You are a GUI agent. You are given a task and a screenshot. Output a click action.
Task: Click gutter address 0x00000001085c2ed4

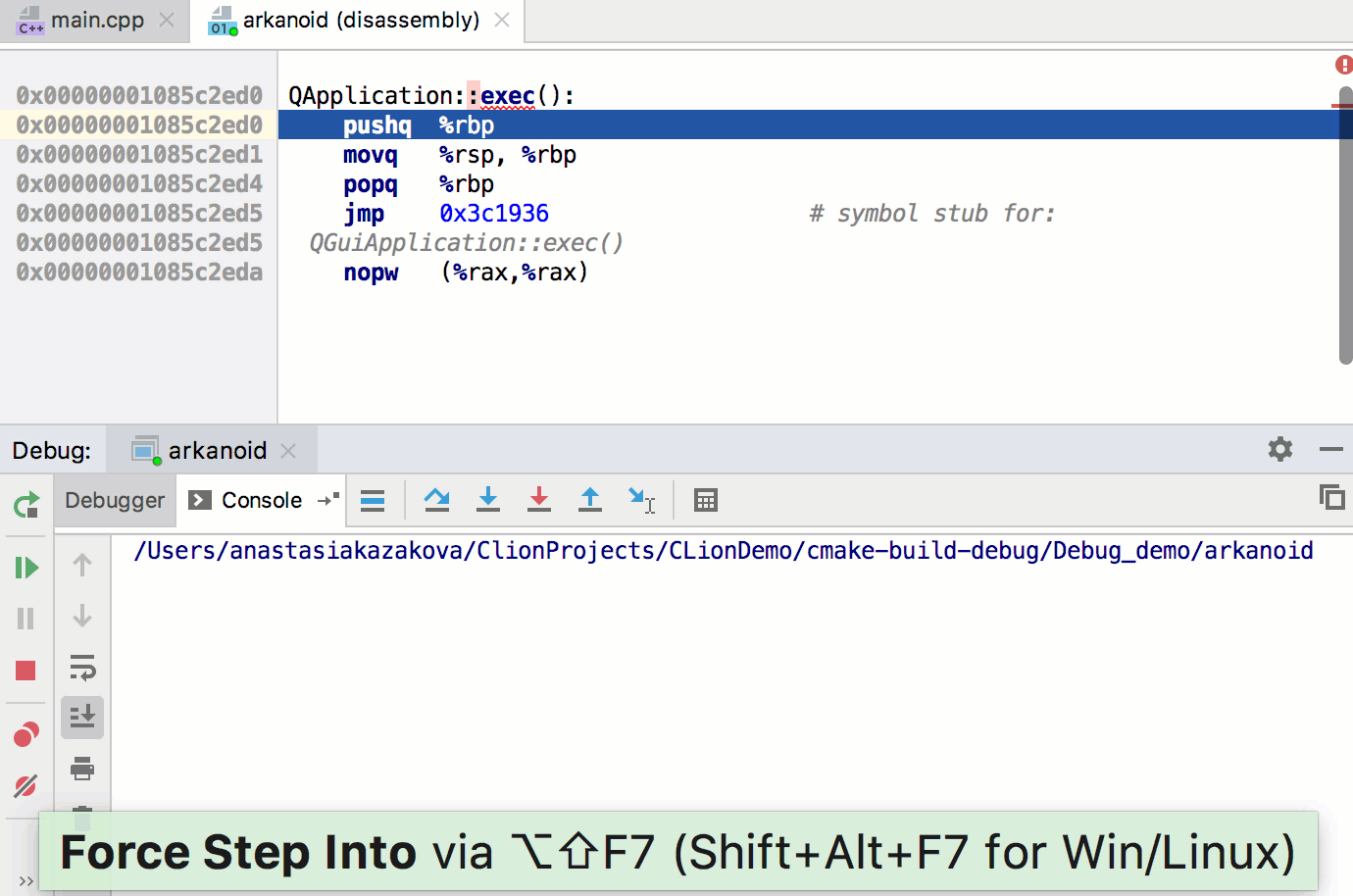pyautogui.click(x=139, y=184)
